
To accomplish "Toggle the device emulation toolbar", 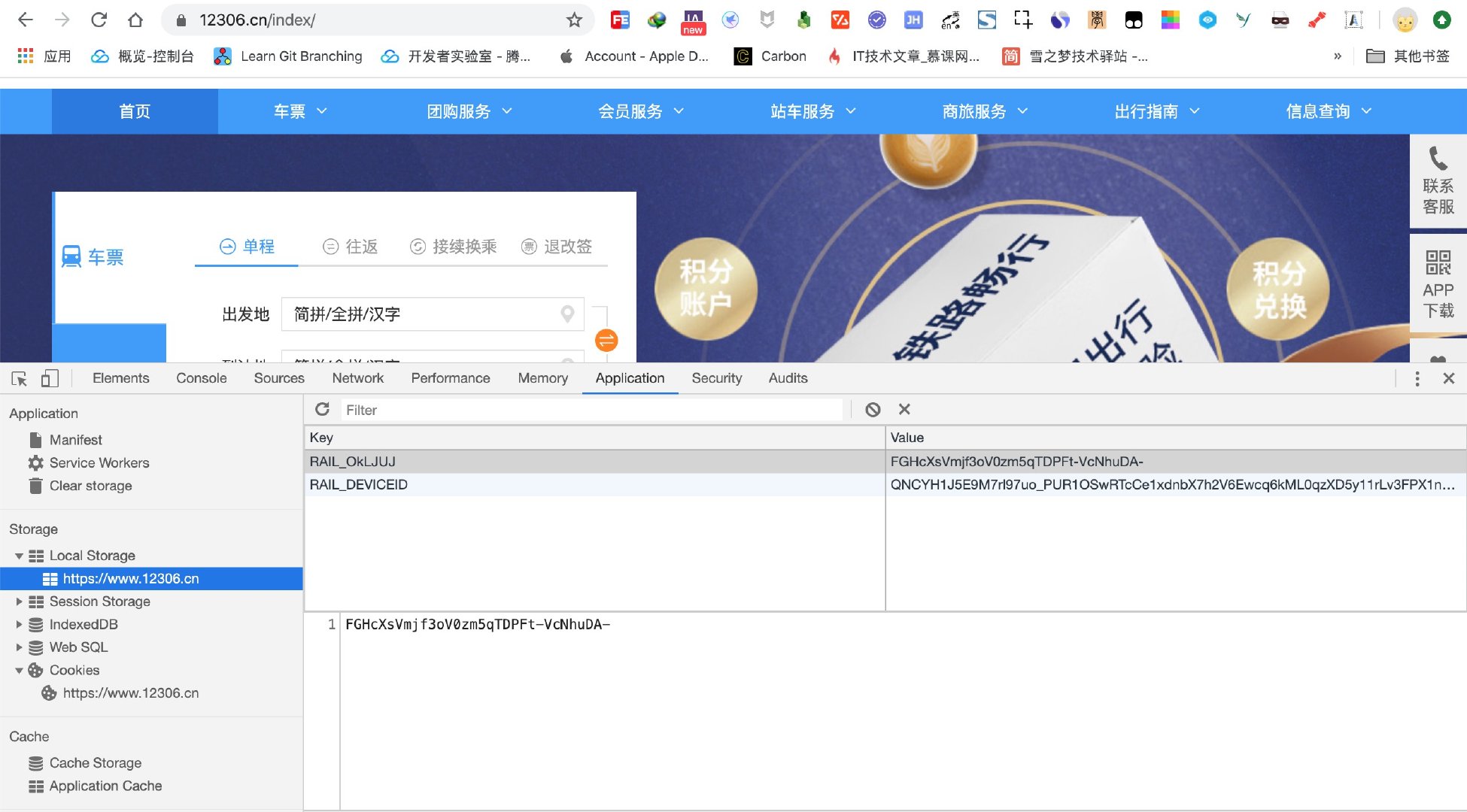I will [50, 378].
